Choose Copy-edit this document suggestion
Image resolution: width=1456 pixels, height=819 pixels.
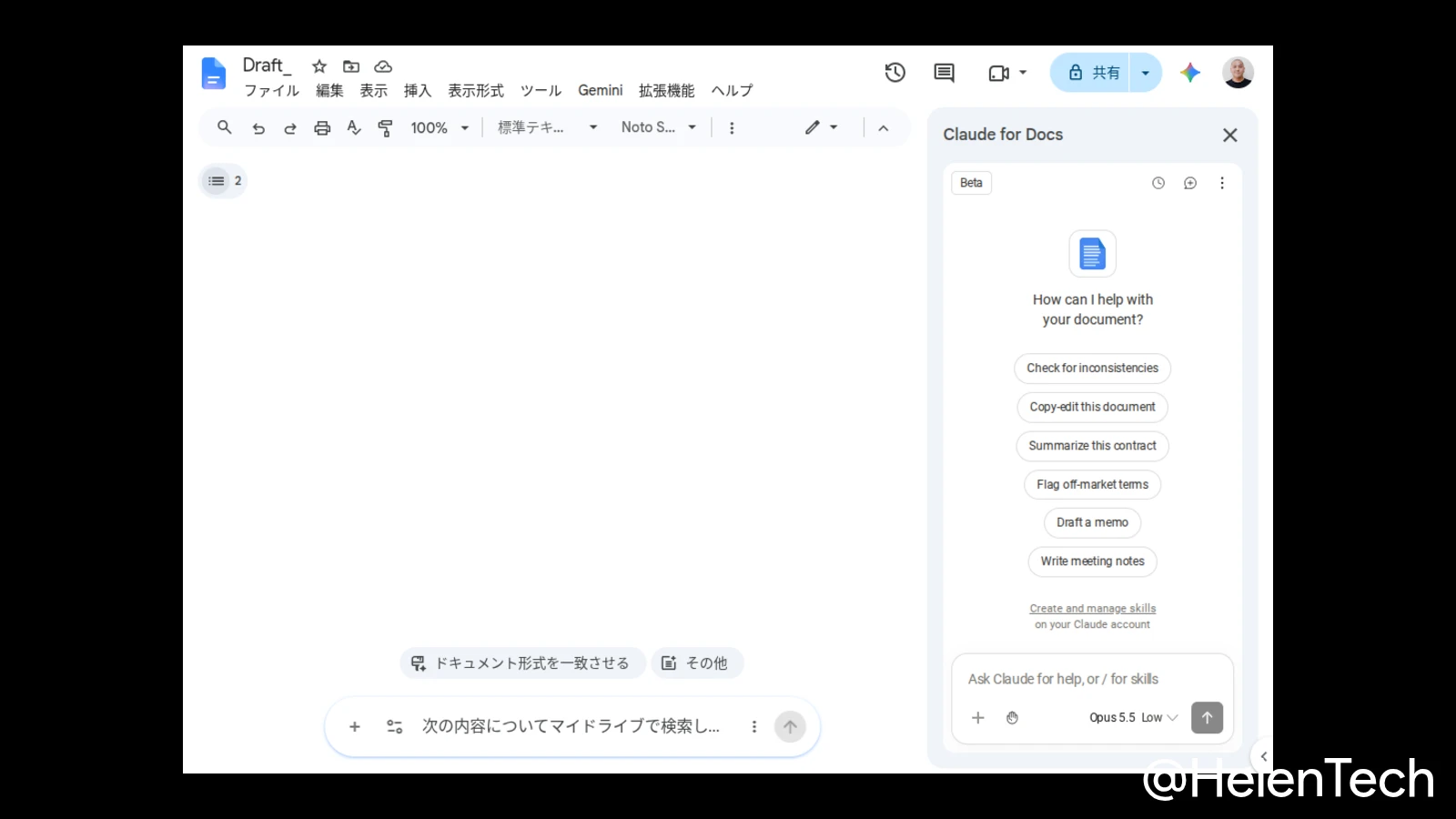click(x=1092, y=408)
